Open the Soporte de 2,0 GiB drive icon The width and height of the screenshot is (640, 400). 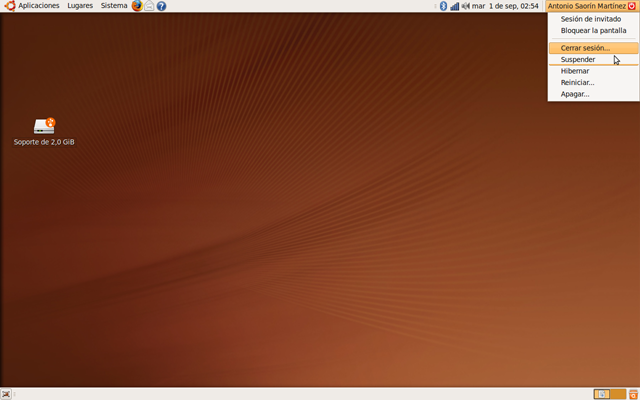(x=44, y=126)
